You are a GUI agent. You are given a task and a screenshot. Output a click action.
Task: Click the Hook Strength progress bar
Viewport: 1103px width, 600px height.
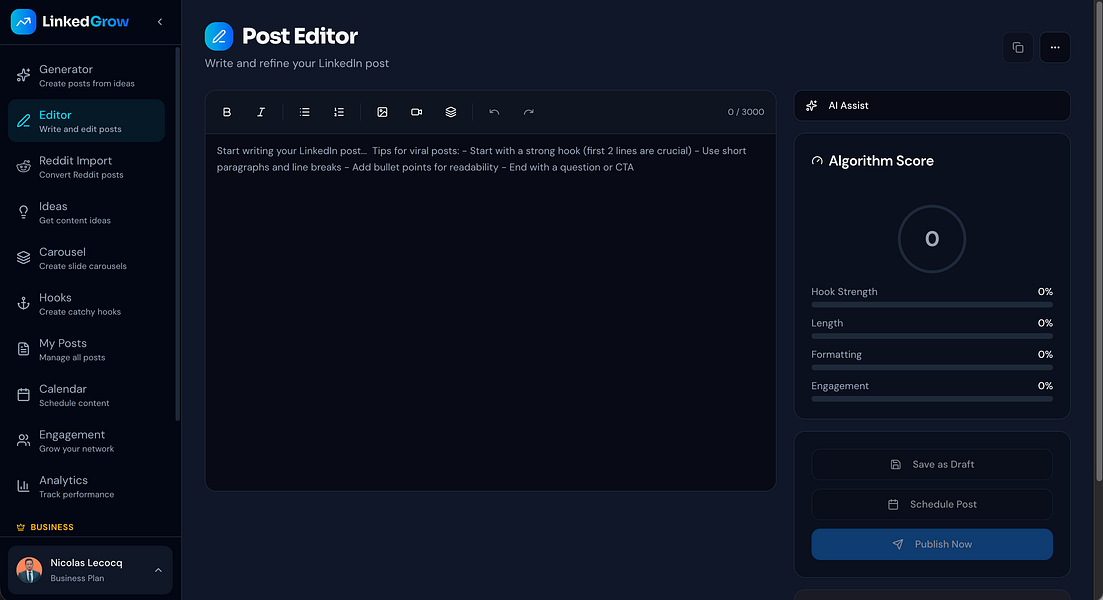[932, 305]
